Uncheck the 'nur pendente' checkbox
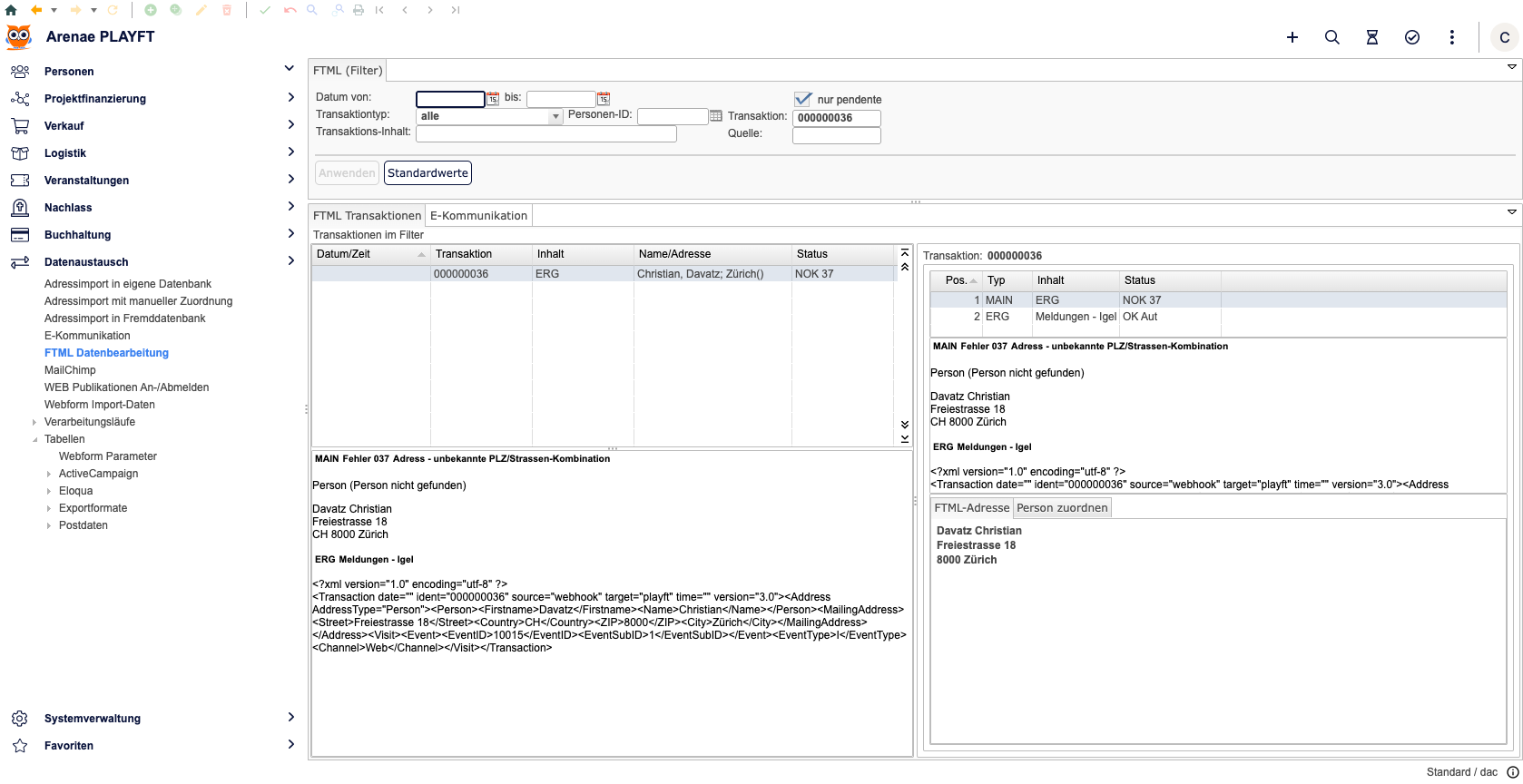Viewport: 1523px width, 784px height. point(802,99)
